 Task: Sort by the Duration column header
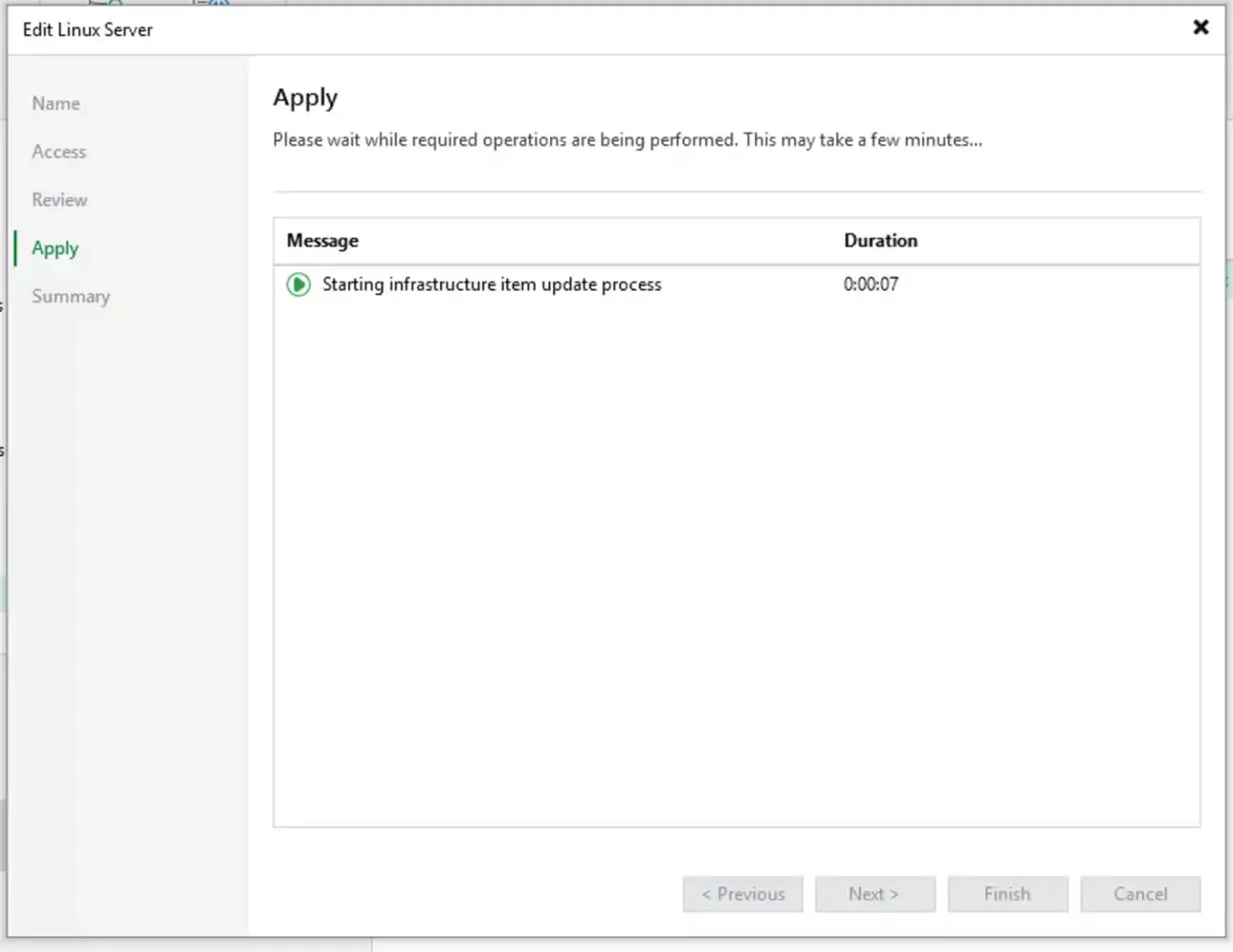coord(880,241)
